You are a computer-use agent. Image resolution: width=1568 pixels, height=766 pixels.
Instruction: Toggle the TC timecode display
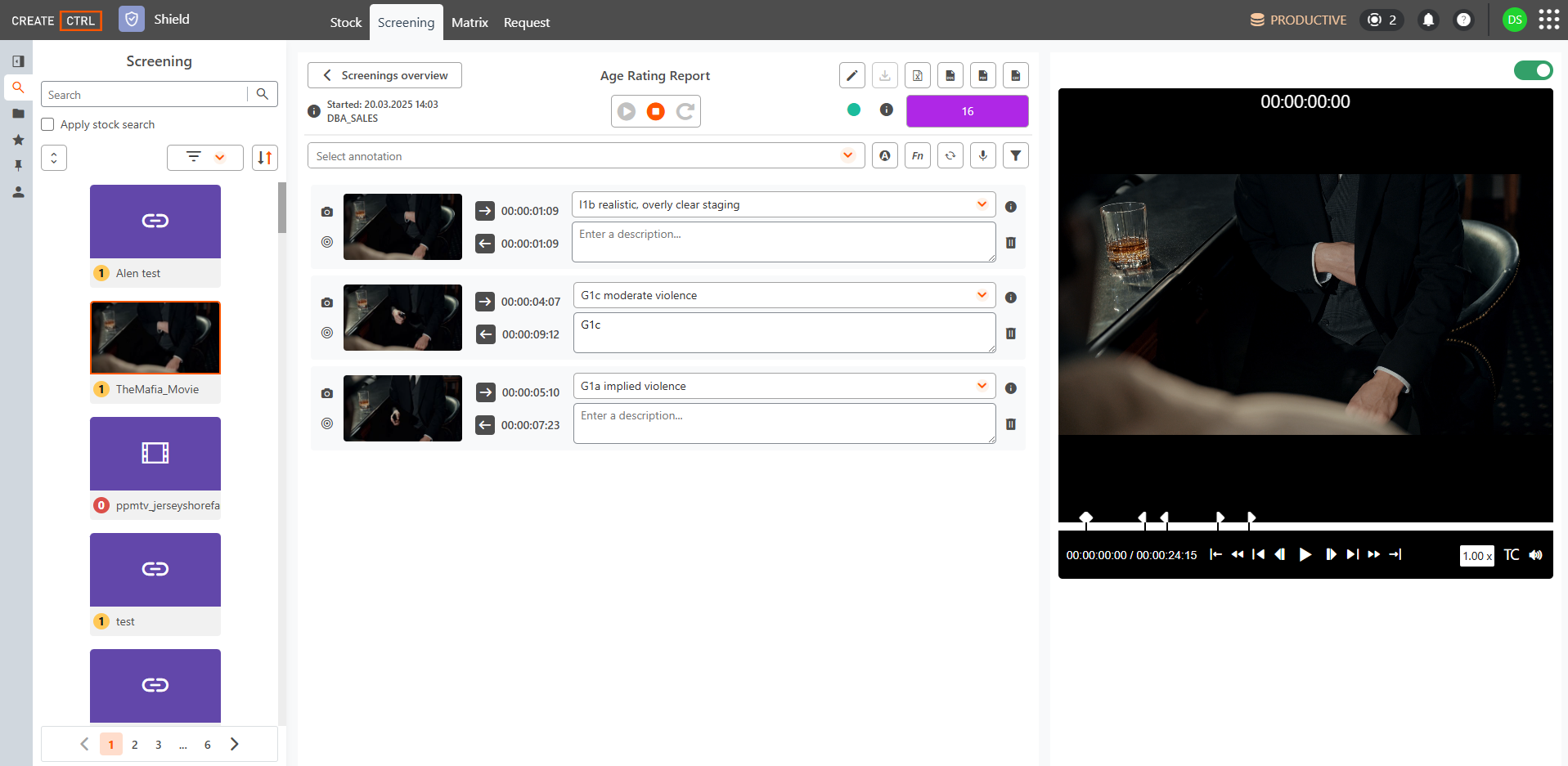point(1511,555)
